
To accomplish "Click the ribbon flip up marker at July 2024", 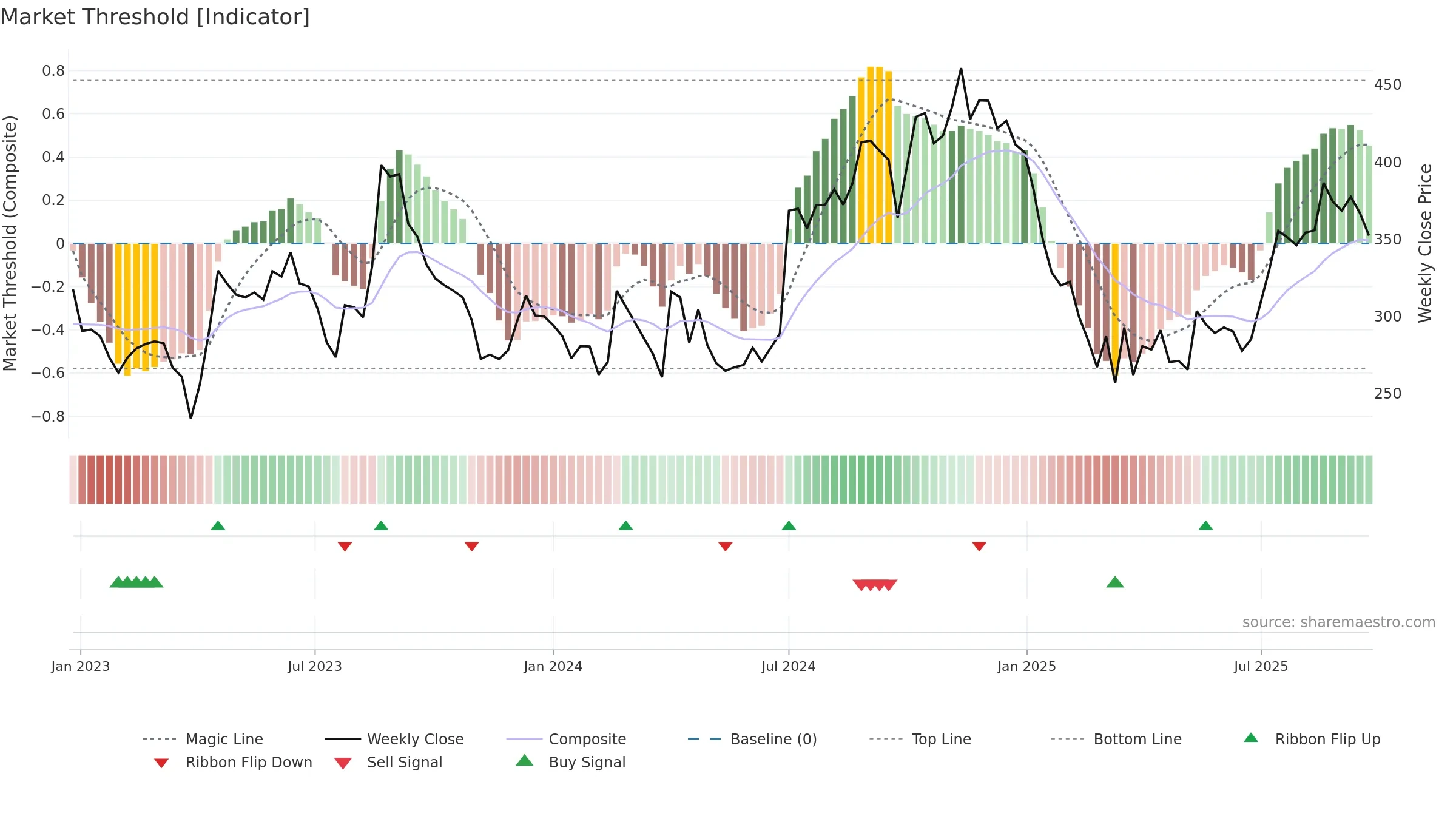I will tap(789, 525).
